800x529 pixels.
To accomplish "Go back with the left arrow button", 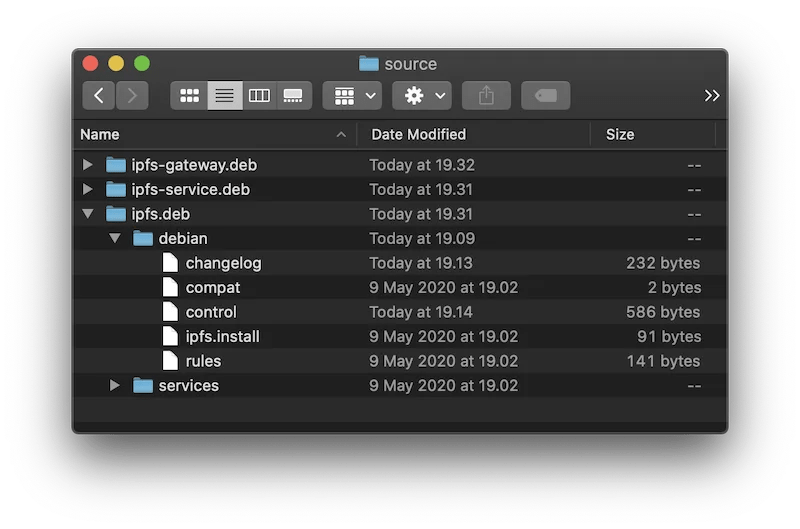I will (x=98, y=95).
